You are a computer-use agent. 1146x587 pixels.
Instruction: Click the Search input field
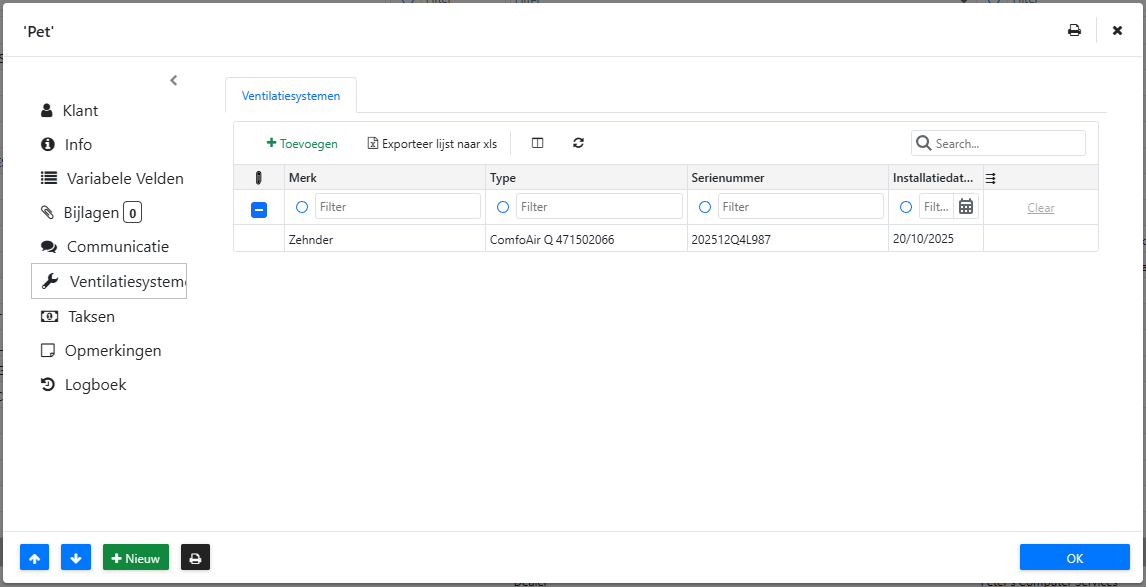[1007, 143]
